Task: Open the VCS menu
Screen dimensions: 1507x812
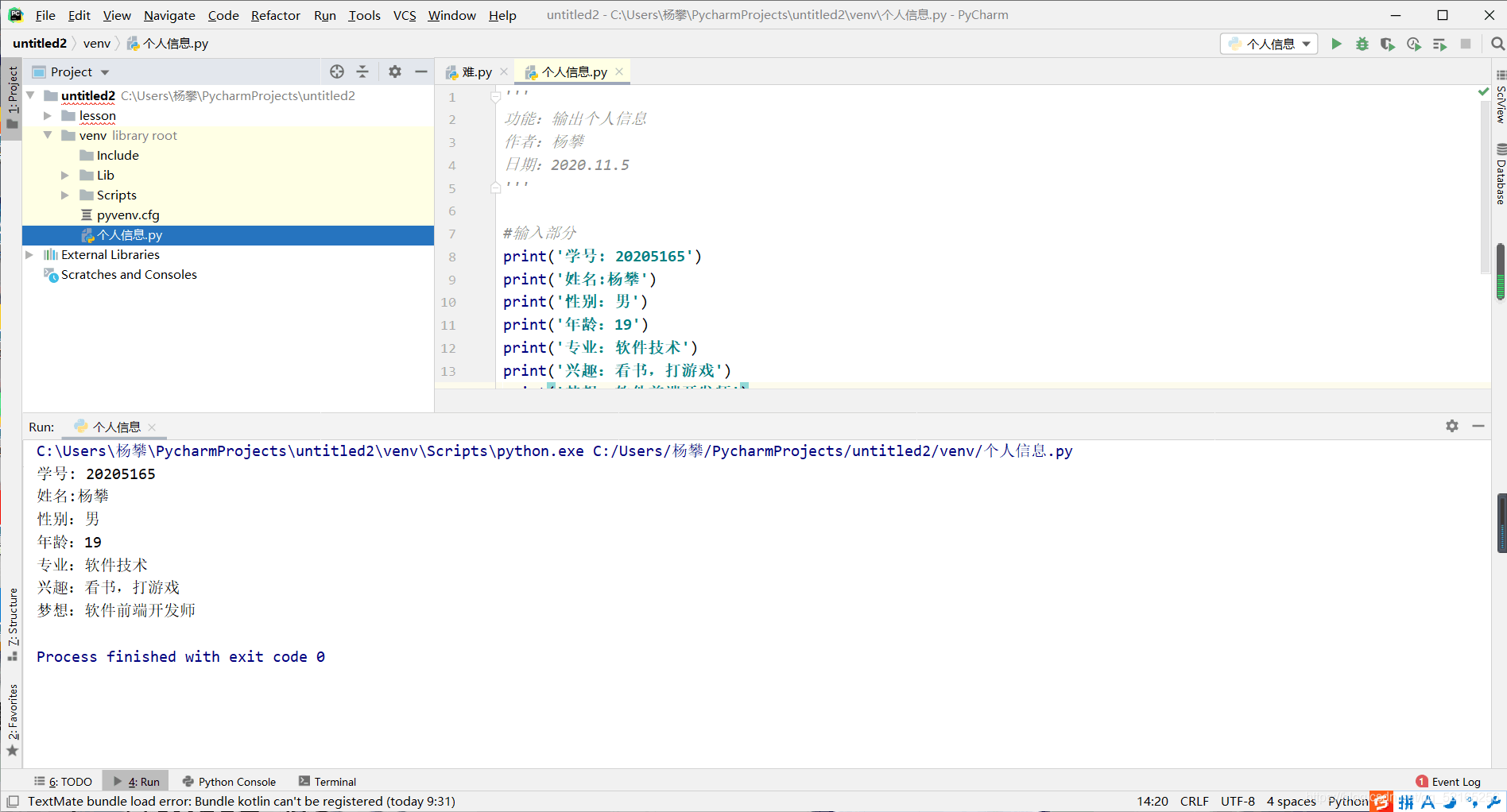Action: click(405, 15)
